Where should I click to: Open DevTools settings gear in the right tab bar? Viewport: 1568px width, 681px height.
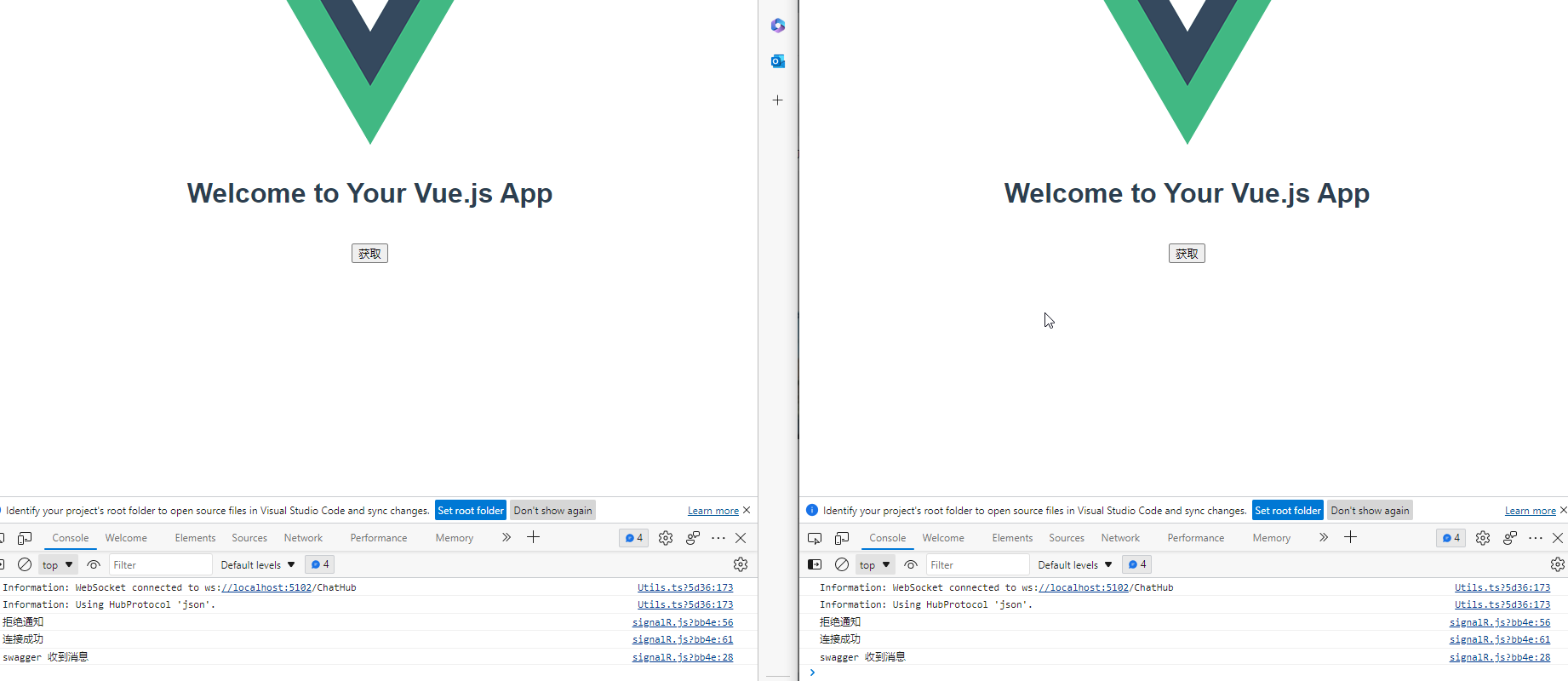coord(1483,538)
